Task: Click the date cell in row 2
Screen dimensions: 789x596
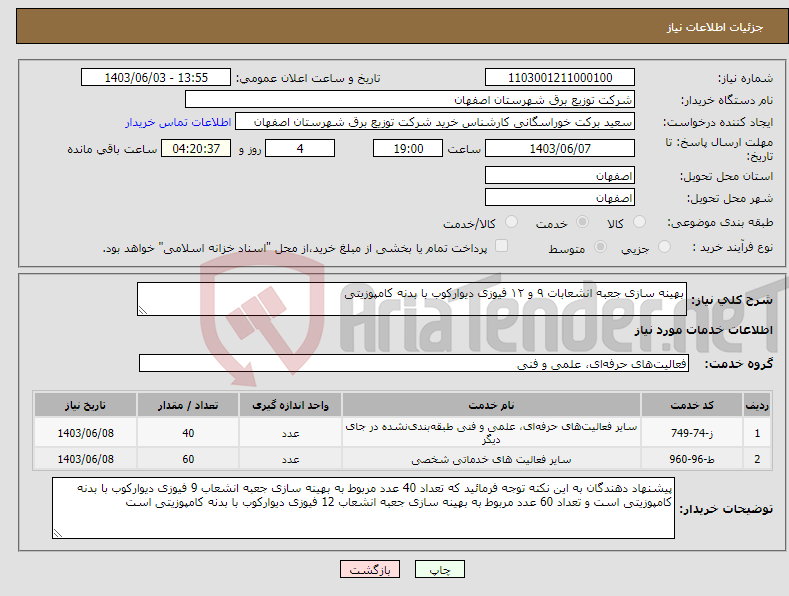Action: (x=85, y=459)
